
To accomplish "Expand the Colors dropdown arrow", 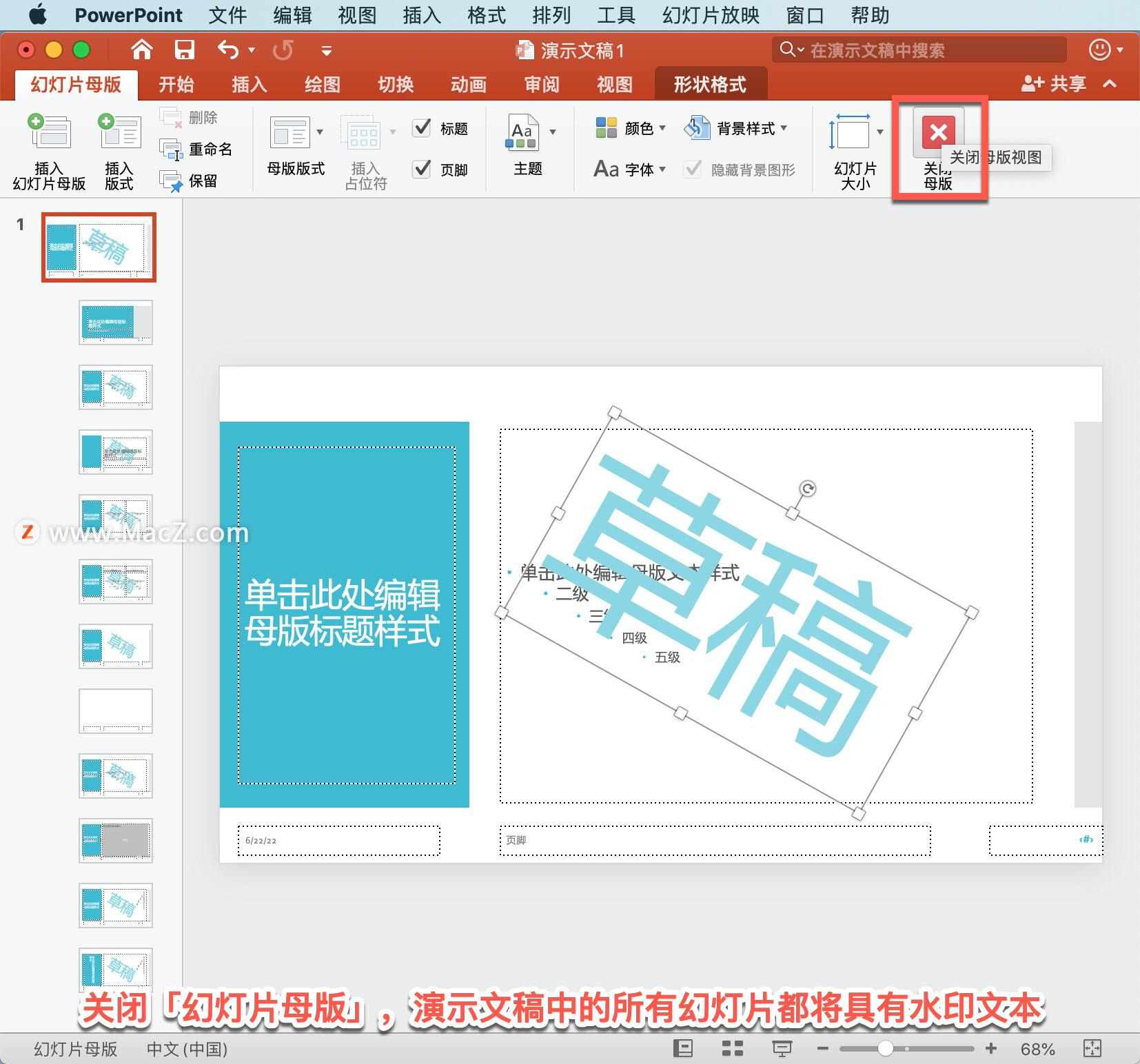I will [x=662, y=127].
